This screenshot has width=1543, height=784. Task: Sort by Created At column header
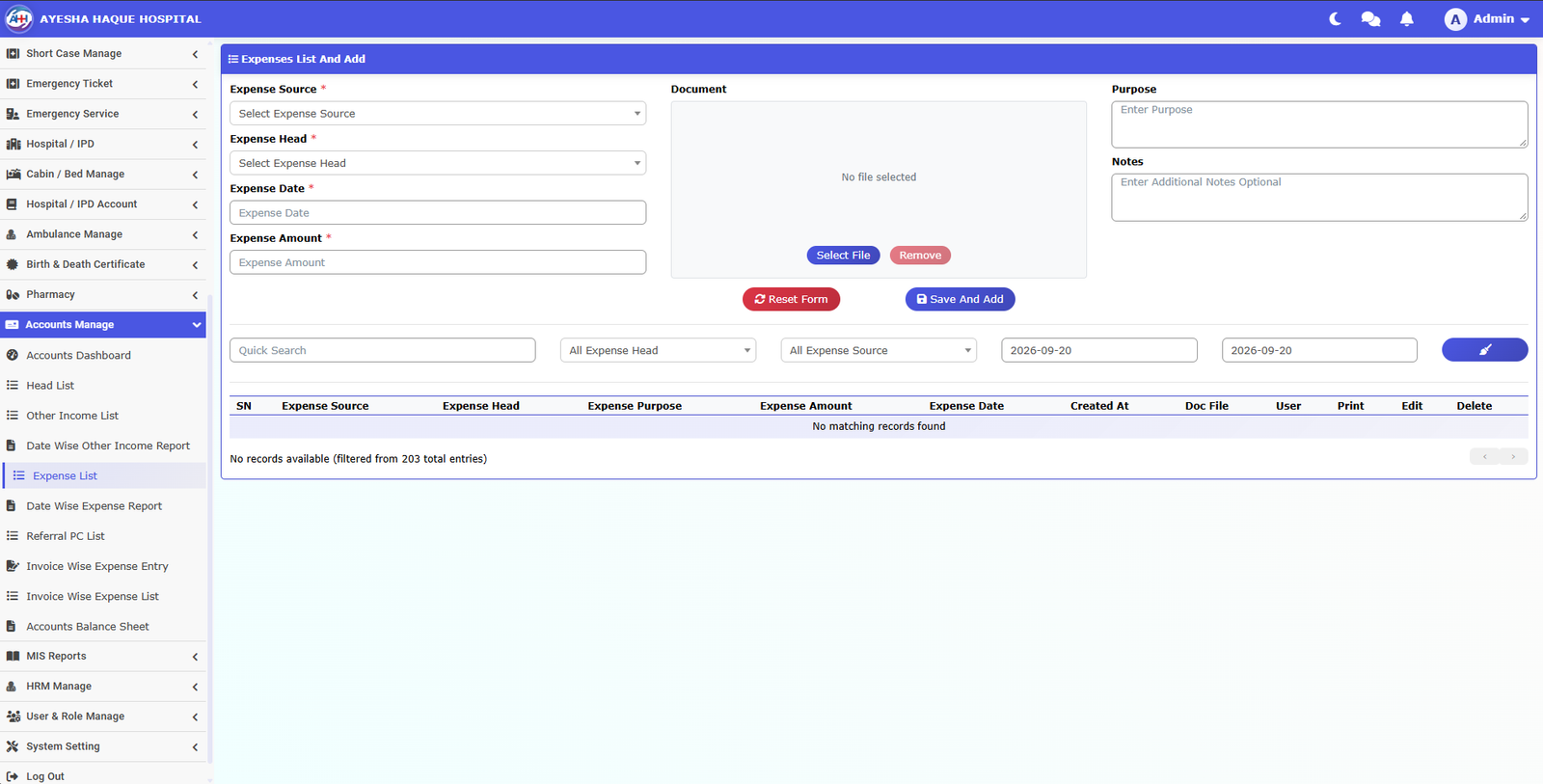tap(1099, 406)
